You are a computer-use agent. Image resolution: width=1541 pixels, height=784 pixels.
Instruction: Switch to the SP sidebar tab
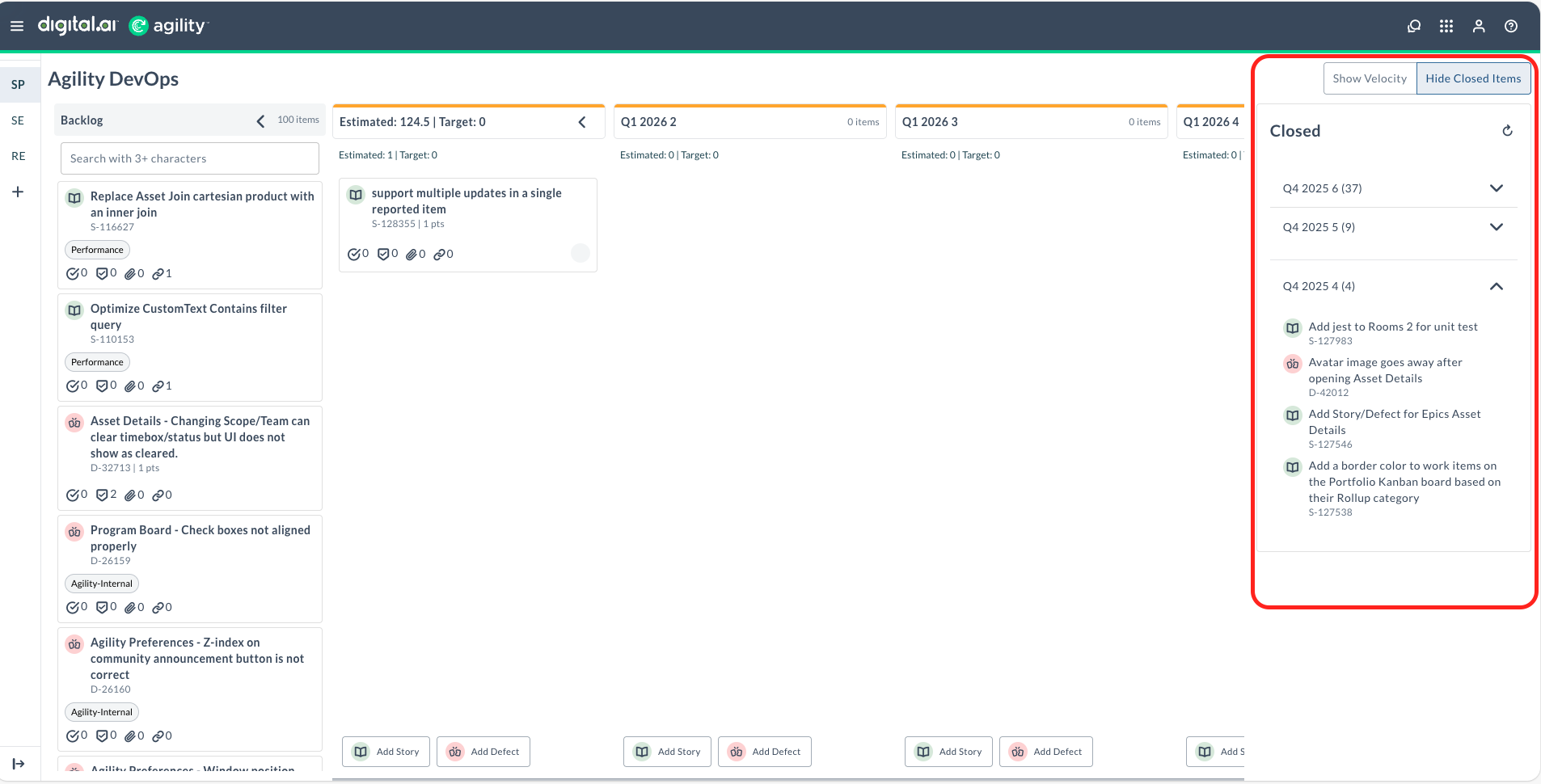tap(18, 84)
